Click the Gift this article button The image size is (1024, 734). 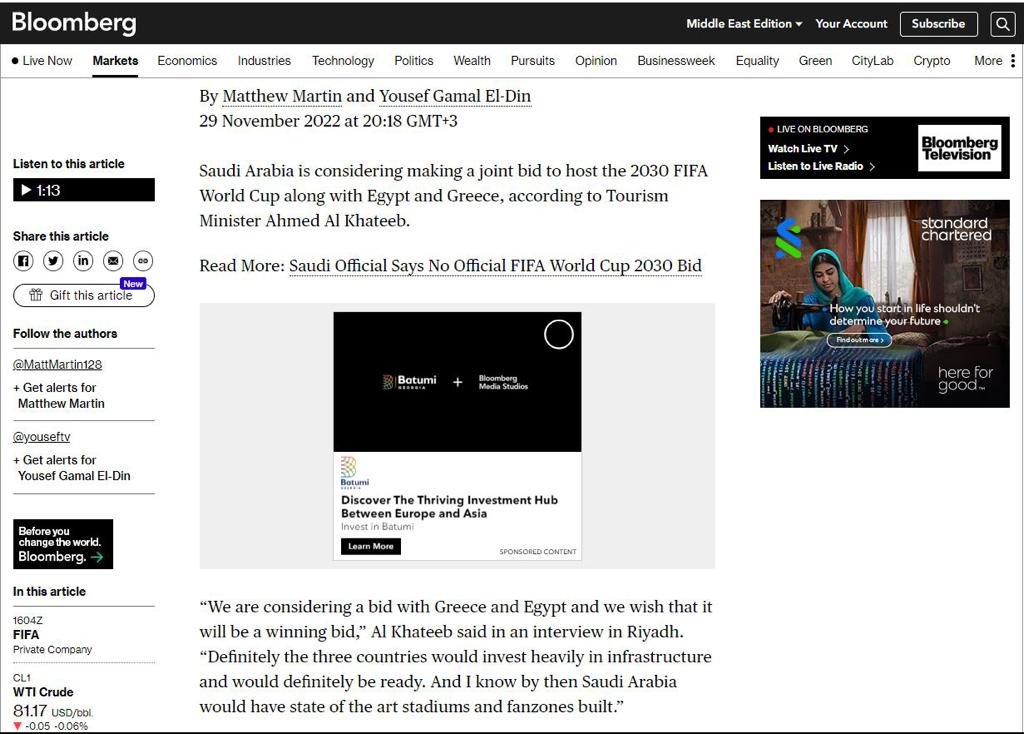tap(84, 295)
